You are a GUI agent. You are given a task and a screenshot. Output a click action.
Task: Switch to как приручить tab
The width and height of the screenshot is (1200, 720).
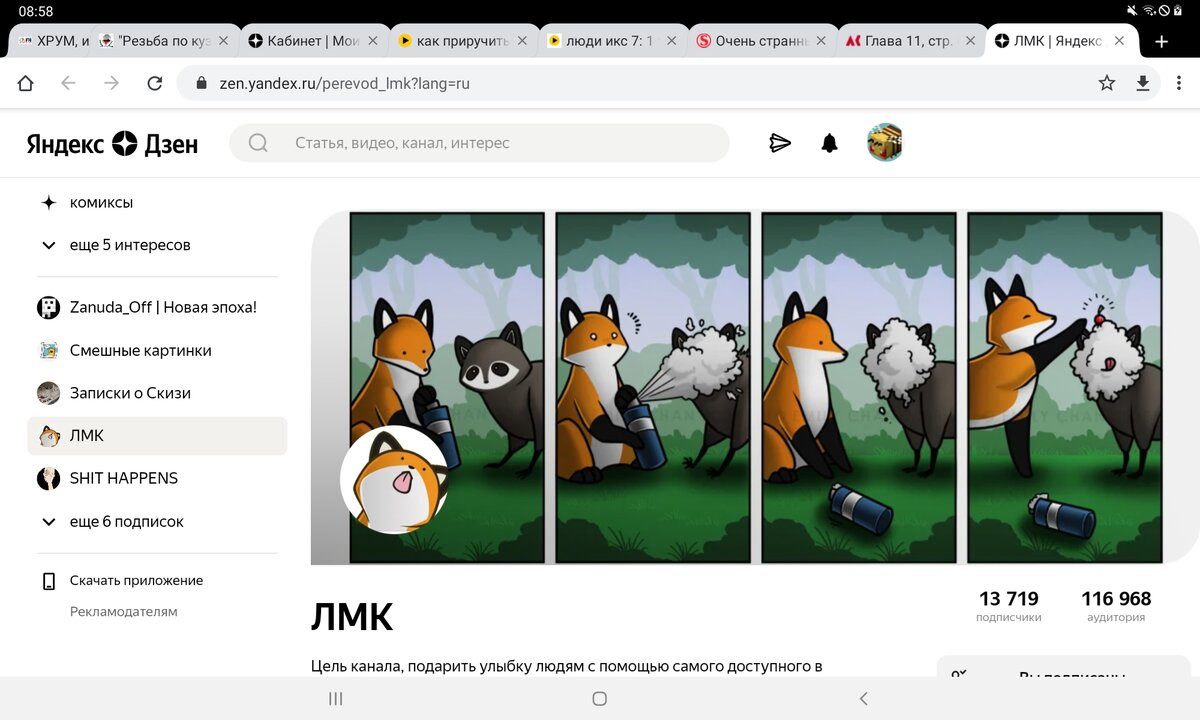[462, 41]
